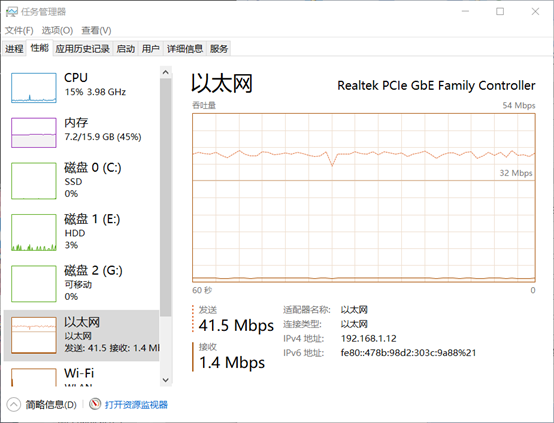554x423 pixels.
Task: Collapse view with 简略信息 chevron icon
Action: coord(13,405)
